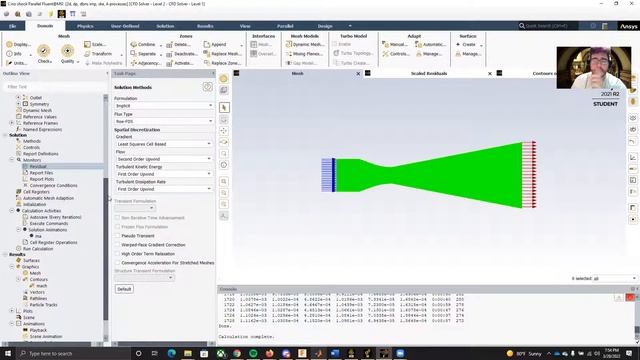Click Activate zones
640x360 pixels.
(x=180, y=63)
